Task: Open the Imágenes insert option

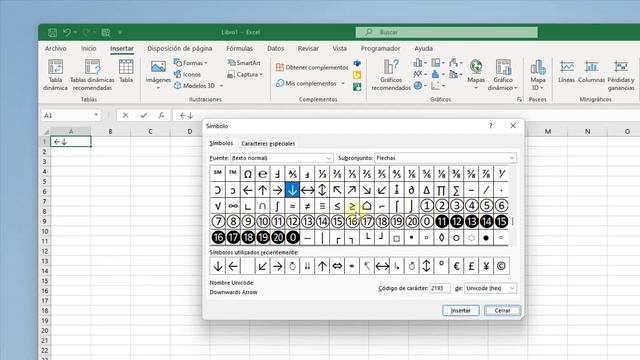Action: point(158,73)
